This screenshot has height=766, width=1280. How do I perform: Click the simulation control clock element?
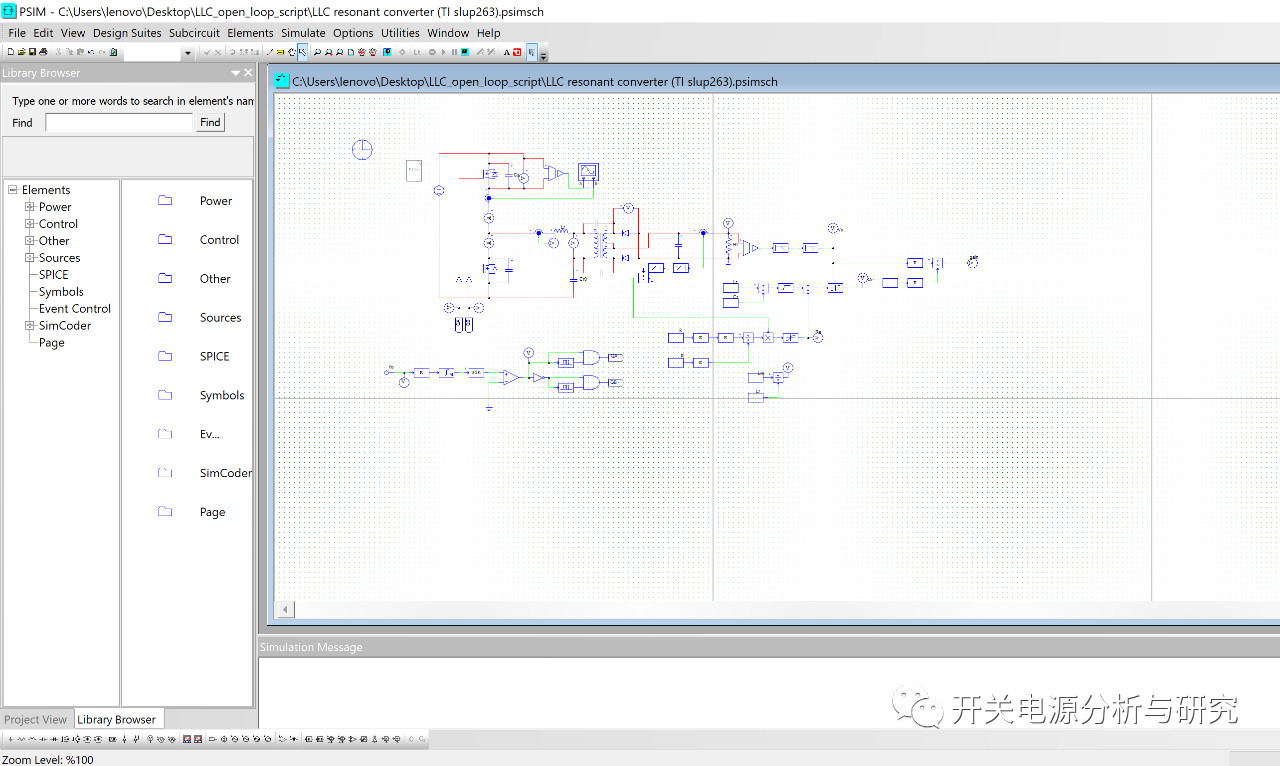pos(362,149)
